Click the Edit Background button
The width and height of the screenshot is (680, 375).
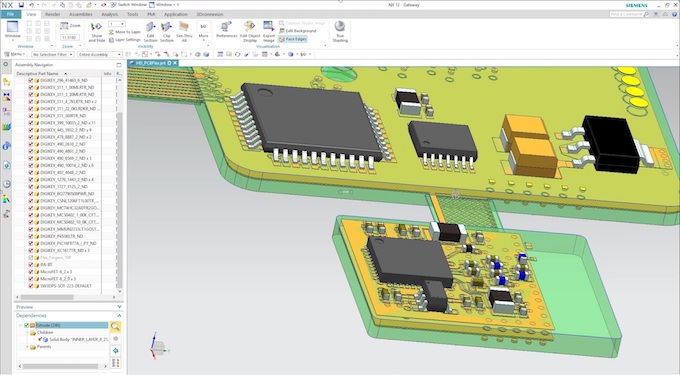click(298, 31)
